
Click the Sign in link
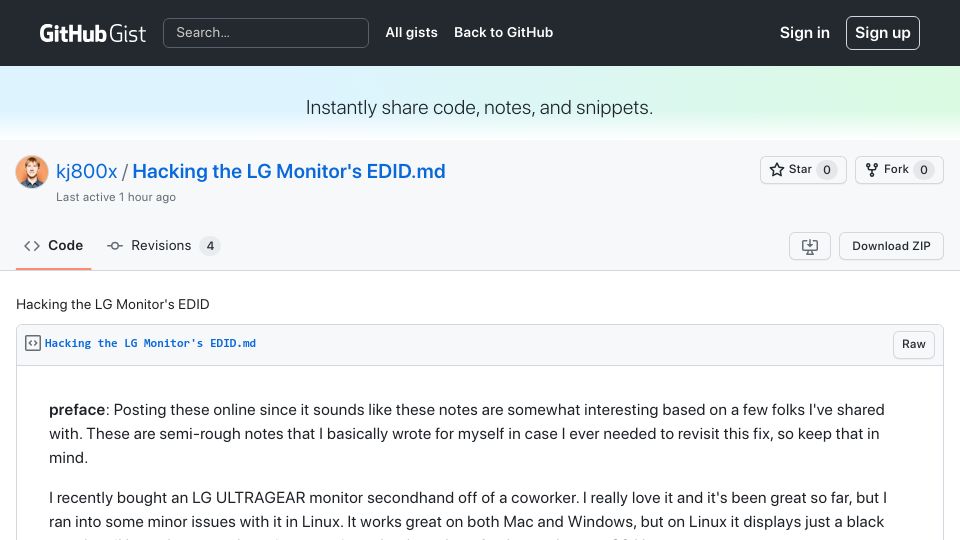click(x=804, y=33)
